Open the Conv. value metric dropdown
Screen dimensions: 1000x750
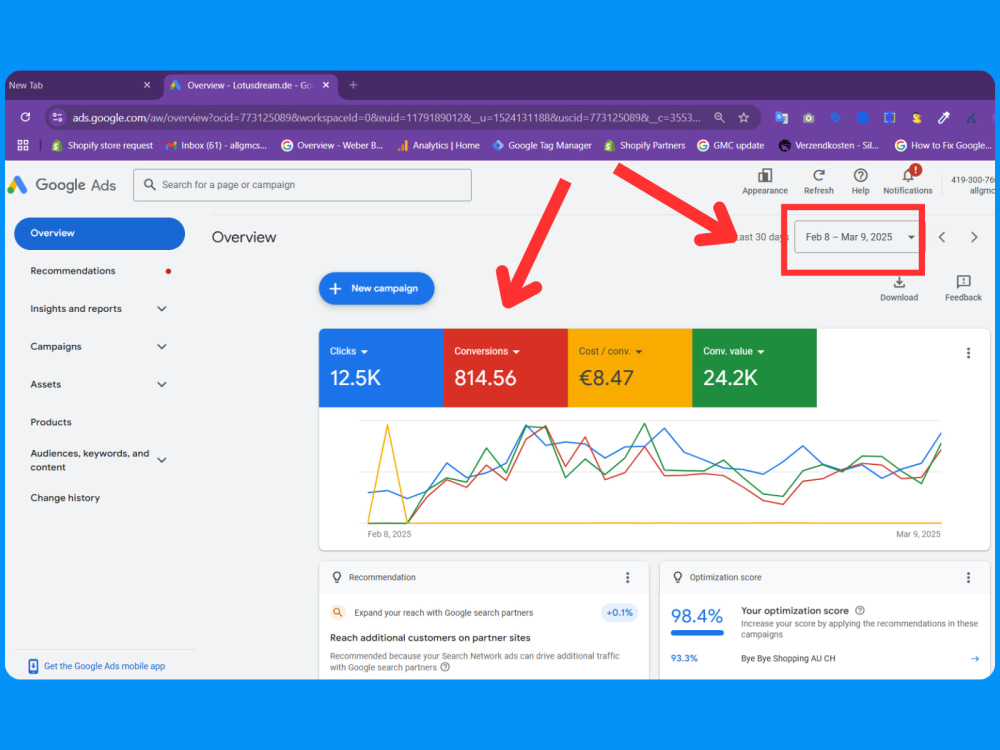coord(733,351)
